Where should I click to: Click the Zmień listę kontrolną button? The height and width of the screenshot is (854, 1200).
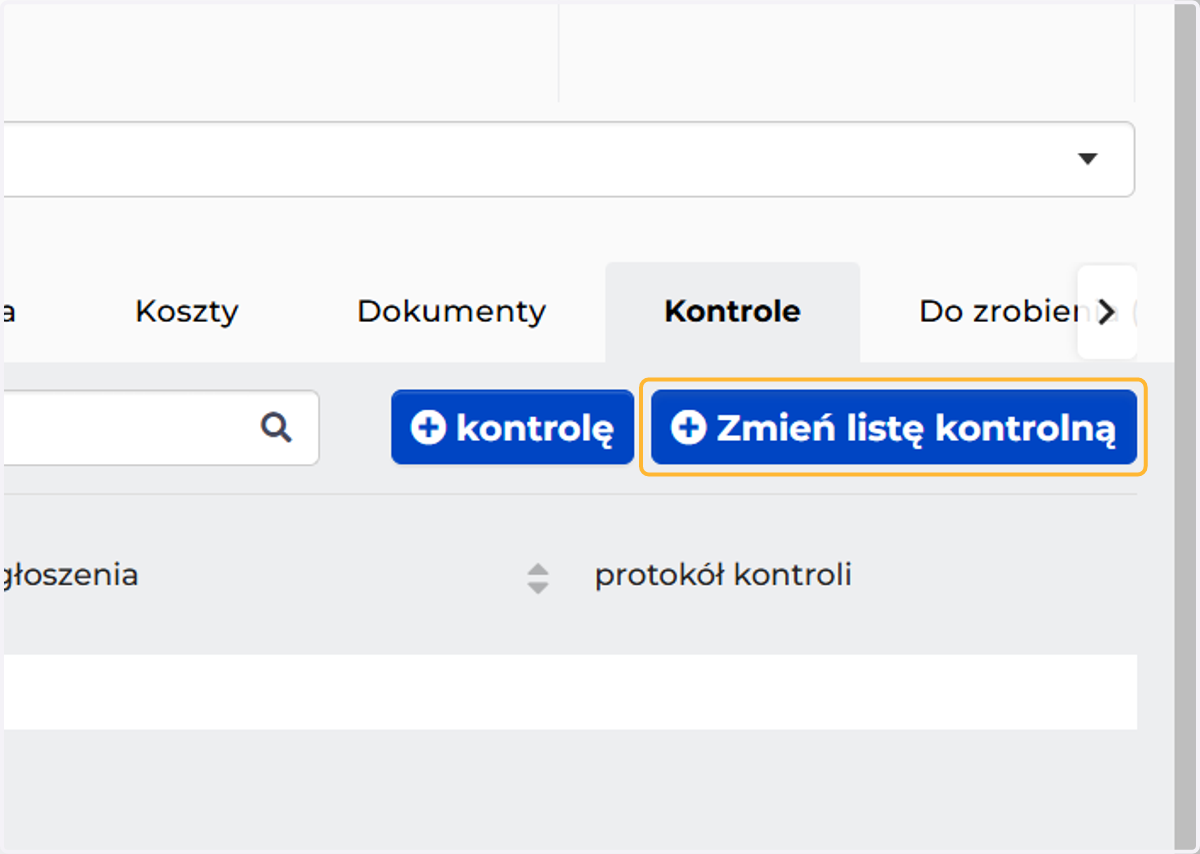click(x=894, y=428)
